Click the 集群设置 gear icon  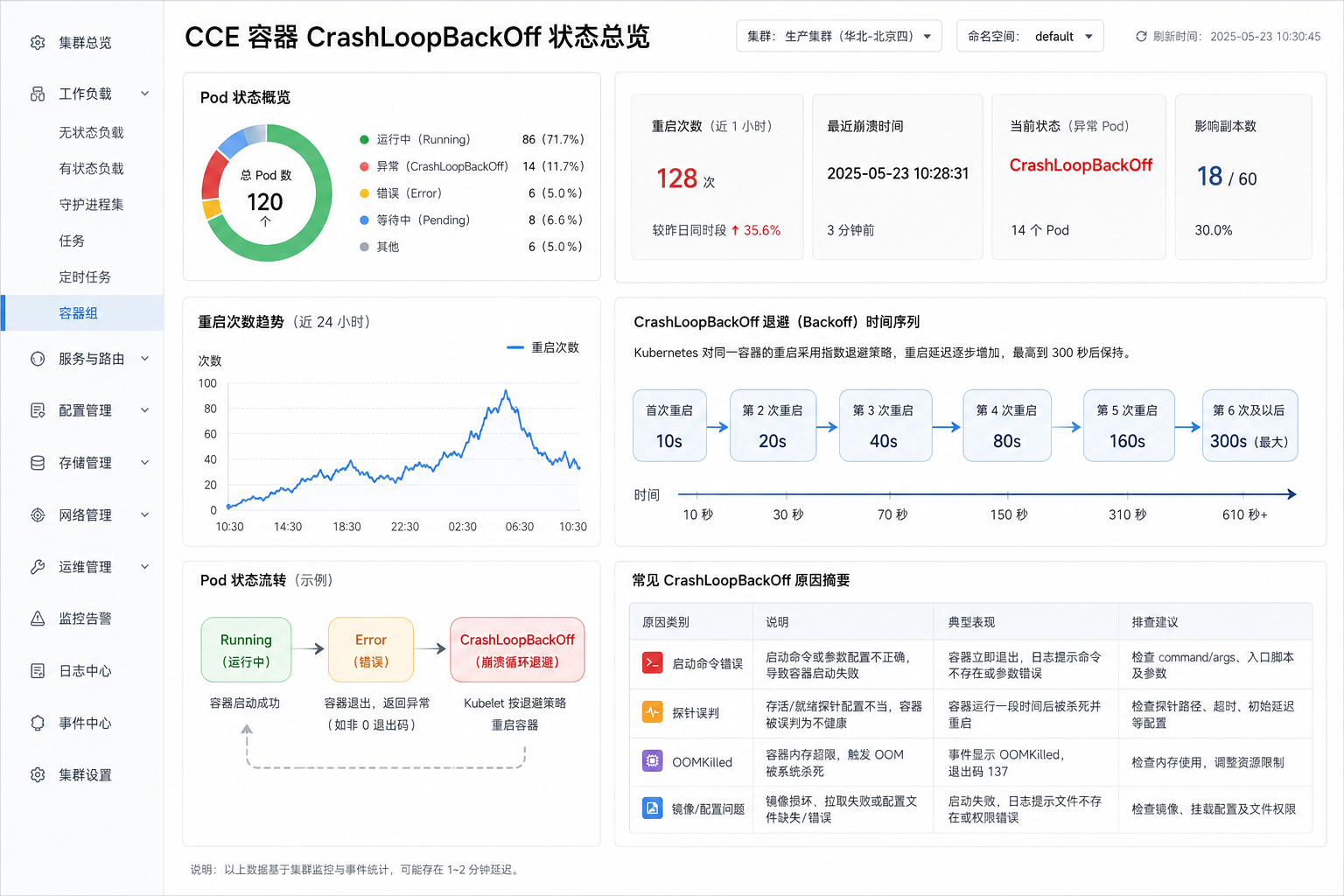point(38,774)
